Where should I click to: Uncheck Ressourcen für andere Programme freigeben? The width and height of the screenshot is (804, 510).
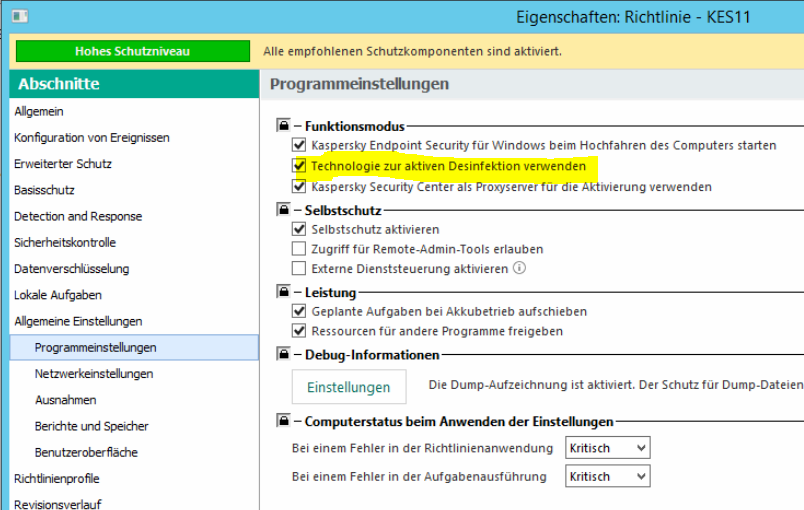[299, 331]
